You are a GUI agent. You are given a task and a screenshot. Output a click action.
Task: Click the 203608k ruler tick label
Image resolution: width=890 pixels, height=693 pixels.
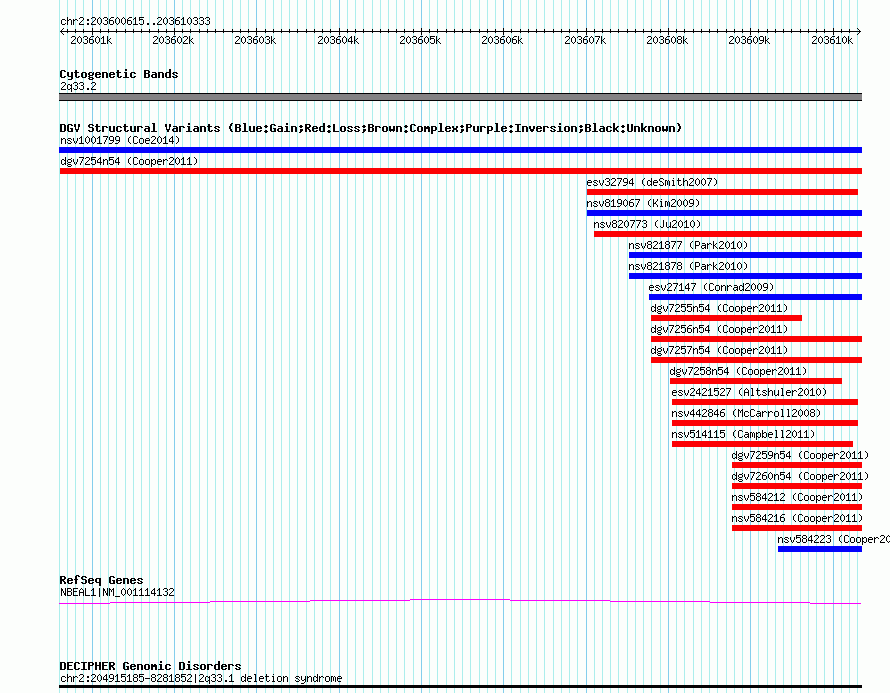[667, 40]
